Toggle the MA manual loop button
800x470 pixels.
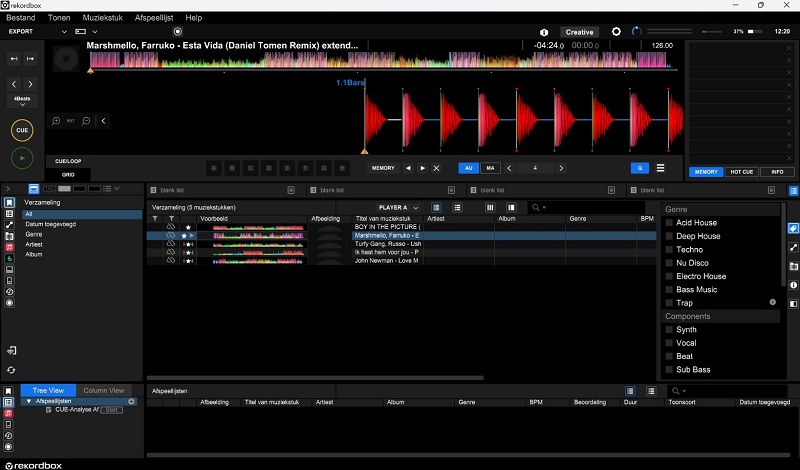[490, 168]
